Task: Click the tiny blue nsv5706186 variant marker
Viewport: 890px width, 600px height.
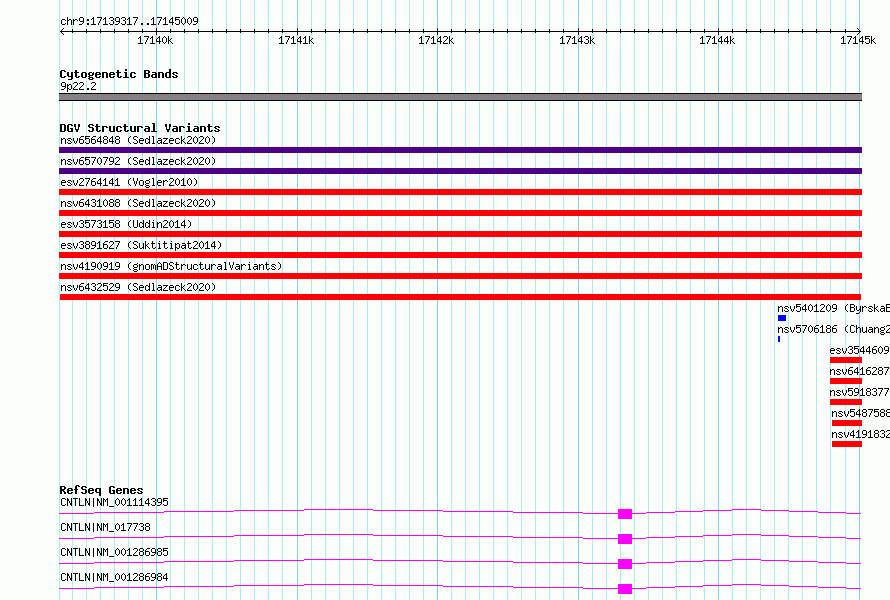Action: (x=779, y=339)
